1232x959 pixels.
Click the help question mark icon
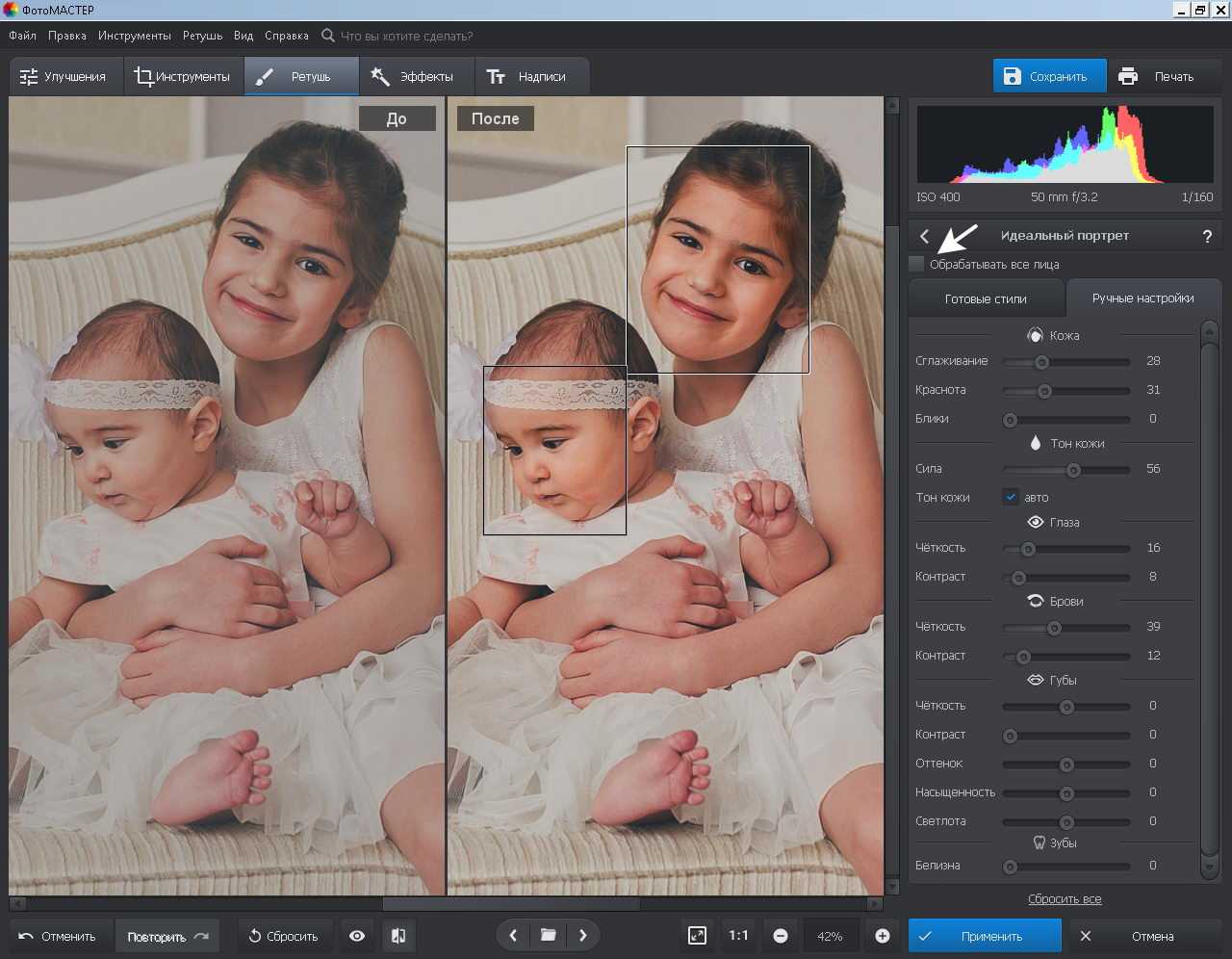pyautogui.click(x=1207, y=236)
